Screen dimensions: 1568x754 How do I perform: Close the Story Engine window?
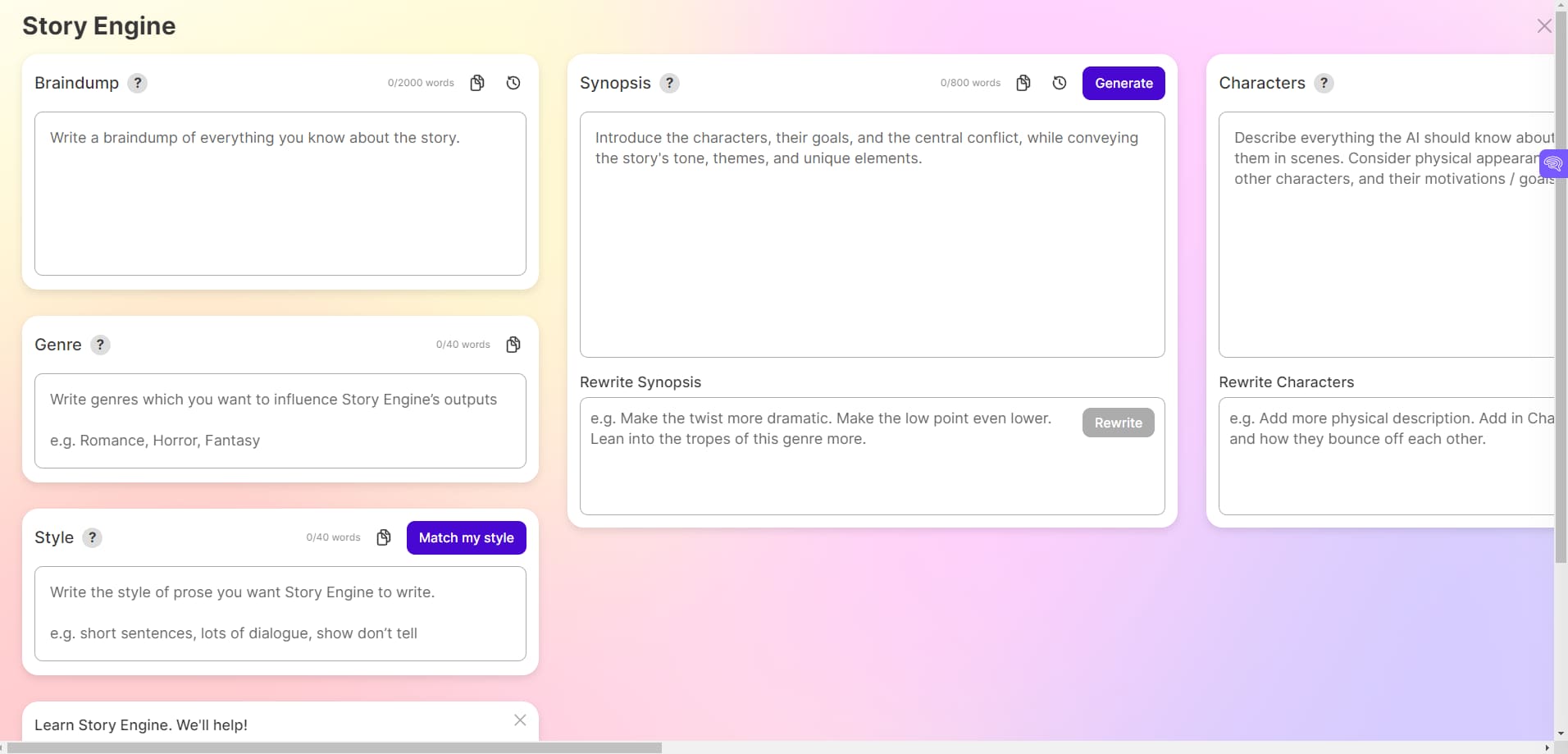coord(1543,25)
